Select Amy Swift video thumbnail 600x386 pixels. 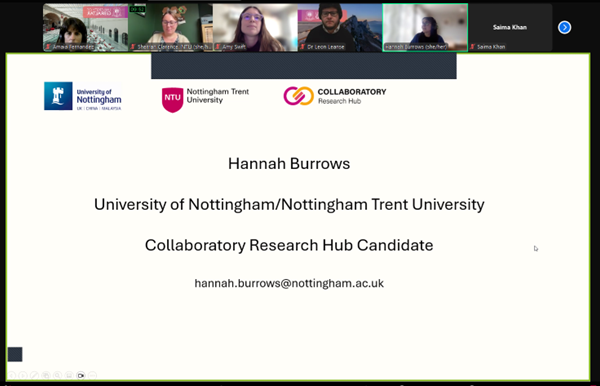click(x=255, y=28)
